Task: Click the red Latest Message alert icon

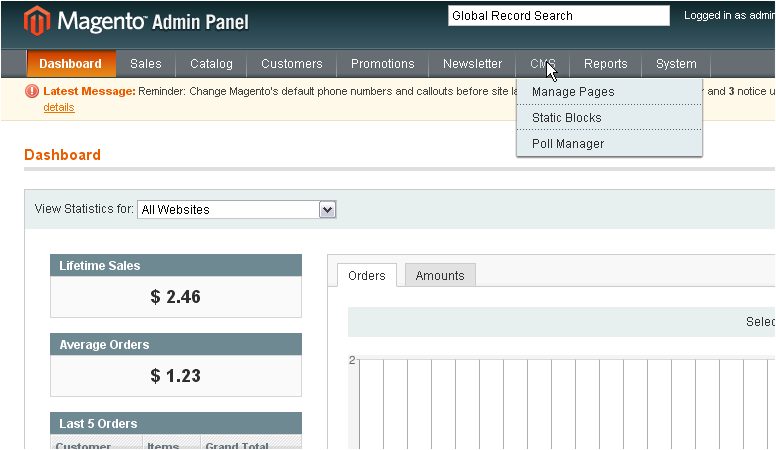Action: [33, 91]
